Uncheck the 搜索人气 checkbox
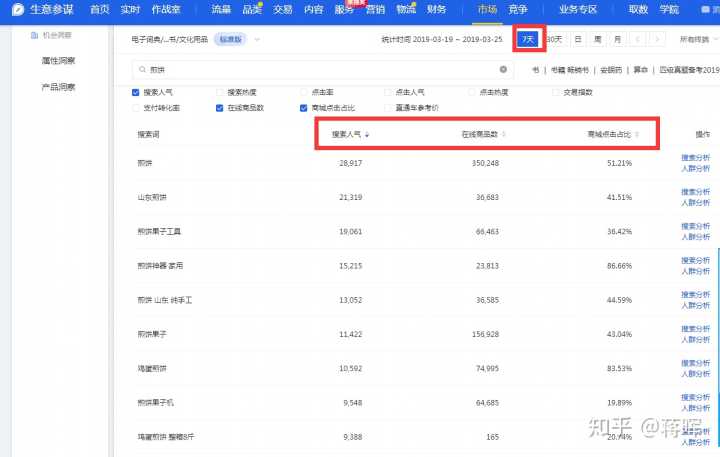720x457 pixels. [x=136, y=92]
